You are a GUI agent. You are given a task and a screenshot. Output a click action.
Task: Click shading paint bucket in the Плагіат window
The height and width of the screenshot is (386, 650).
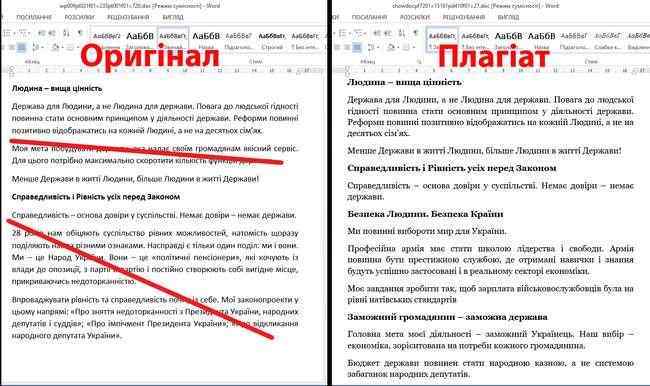tap(391, 47)
